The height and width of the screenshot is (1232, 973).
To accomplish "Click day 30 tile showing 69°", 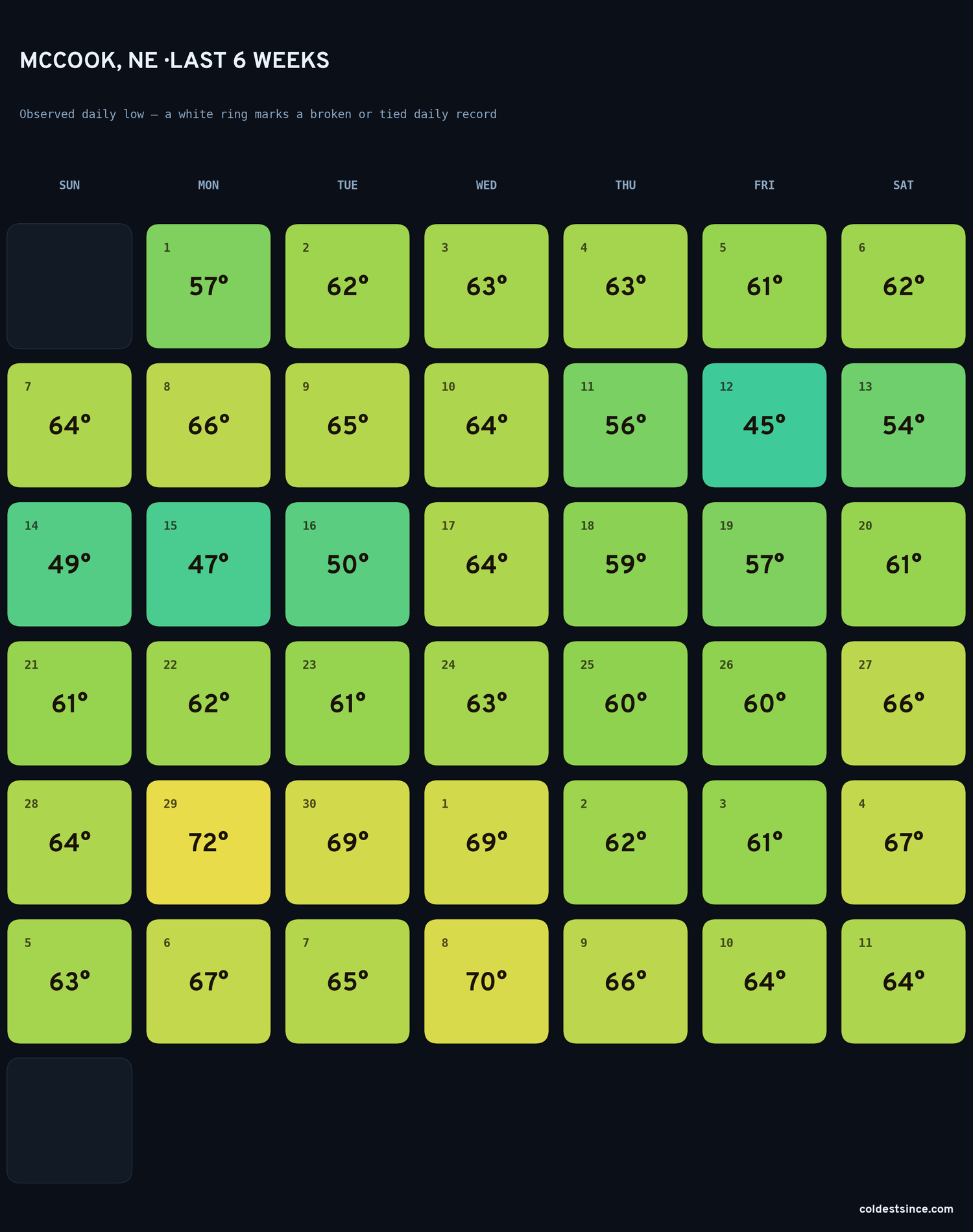I will tap(348, 842).
